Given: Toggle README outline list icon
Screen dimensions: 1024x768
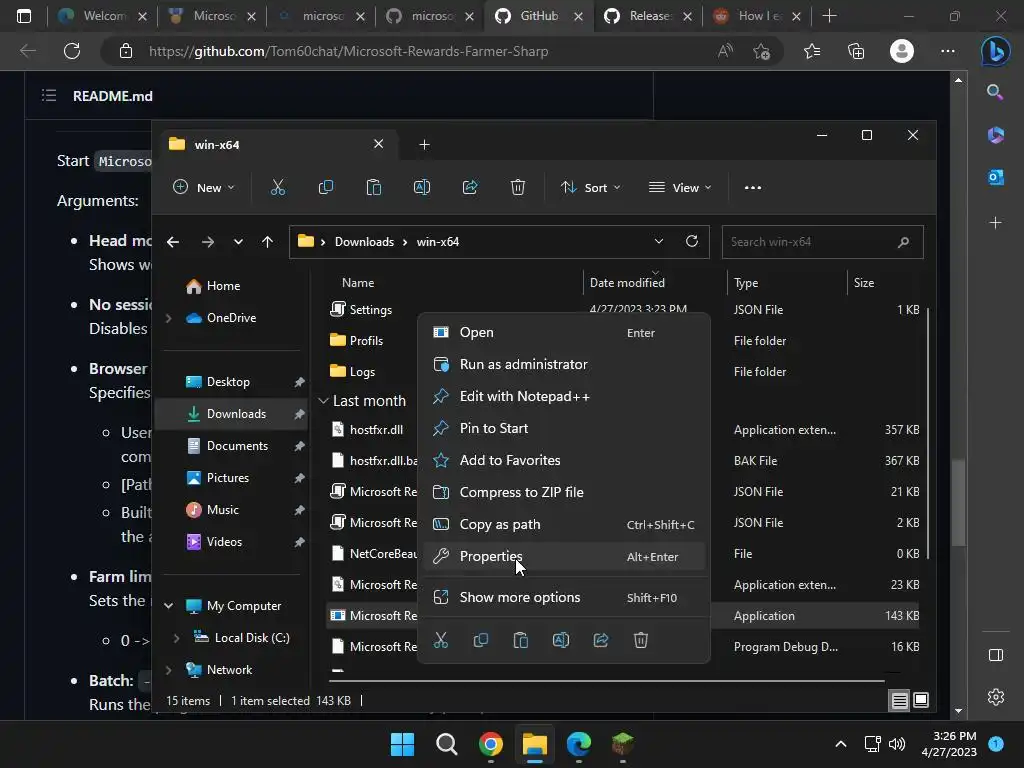Looking at the screenshot, I should tap(49, 96).
